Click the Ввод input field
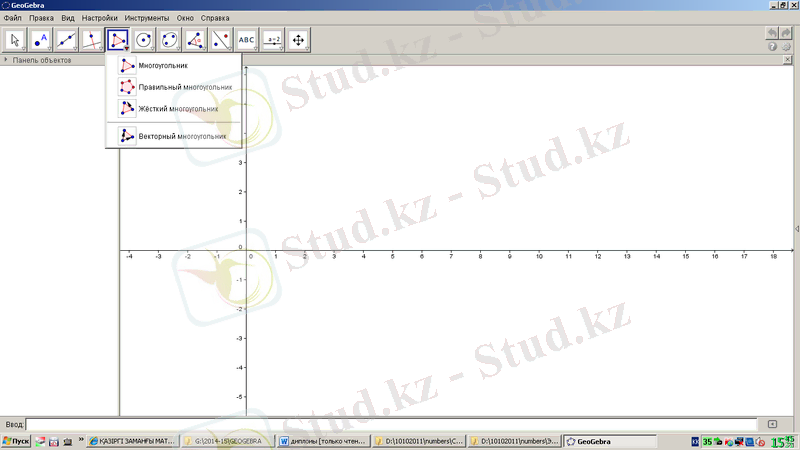Viewport: 800px width, 450px height. click(391, 424)
